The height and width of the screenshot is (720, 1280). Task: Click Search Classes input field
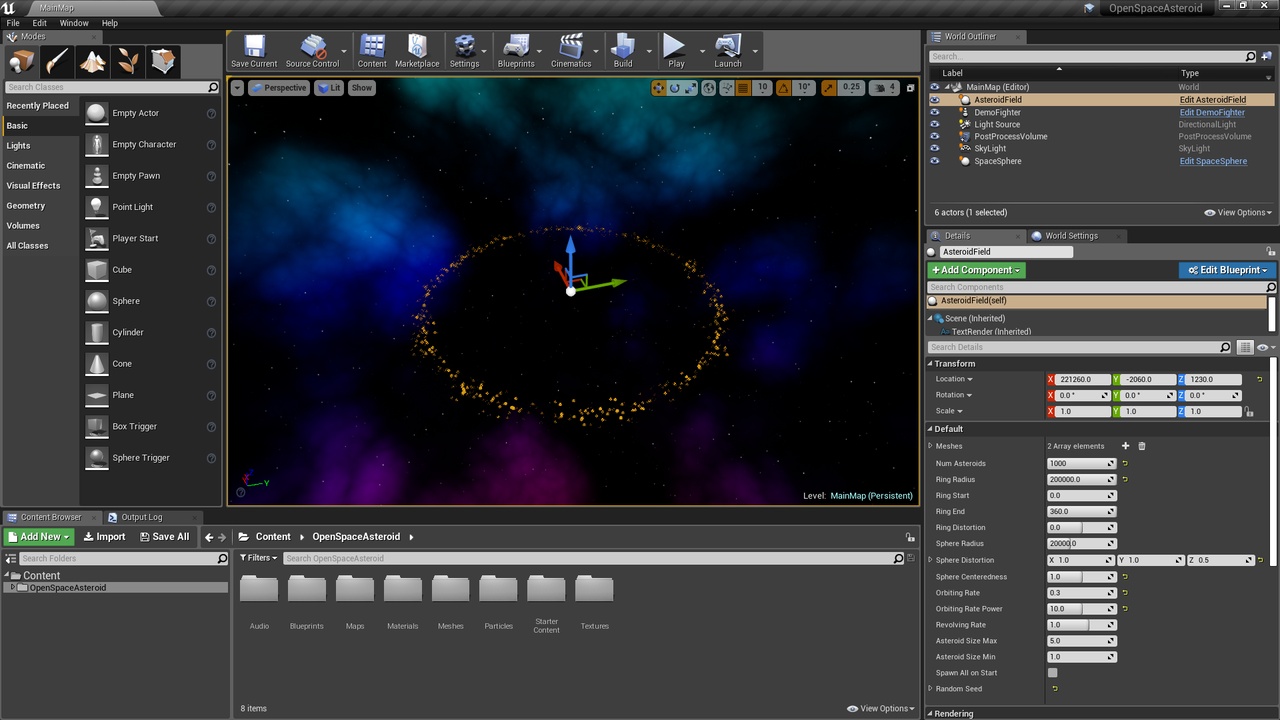click(x=112, y=88)
